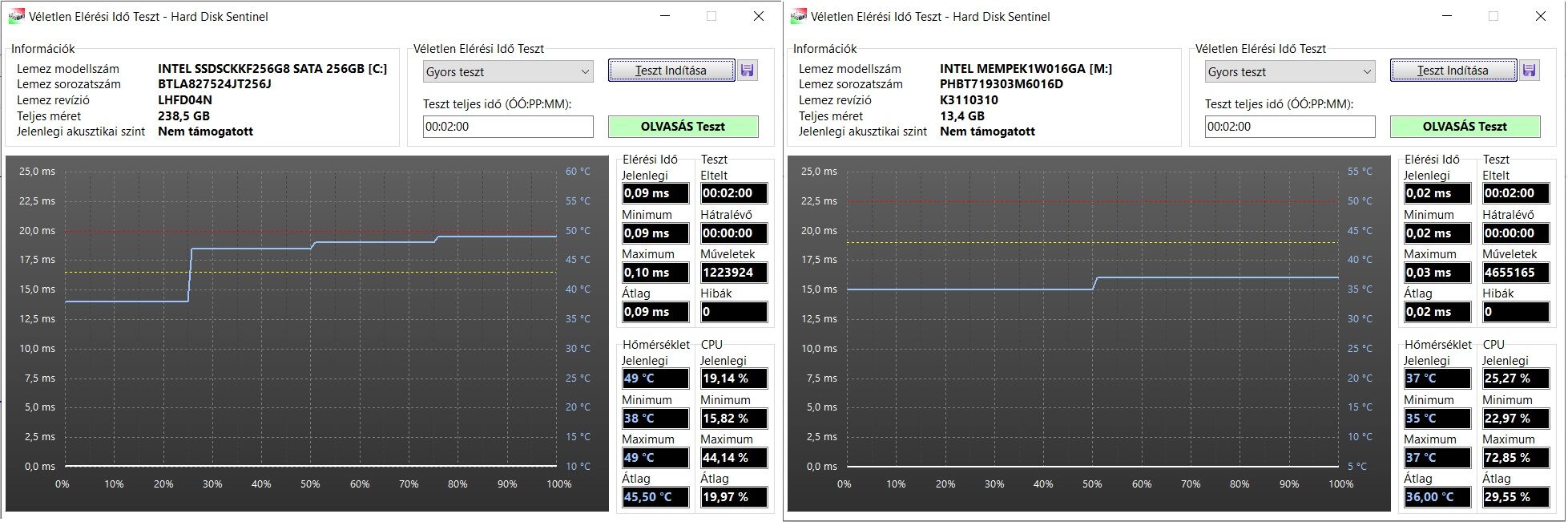Select the total size value 238,5 GB
This screenshot has width=1568, height=522.
pyautogui.click(x=183, y=116)
